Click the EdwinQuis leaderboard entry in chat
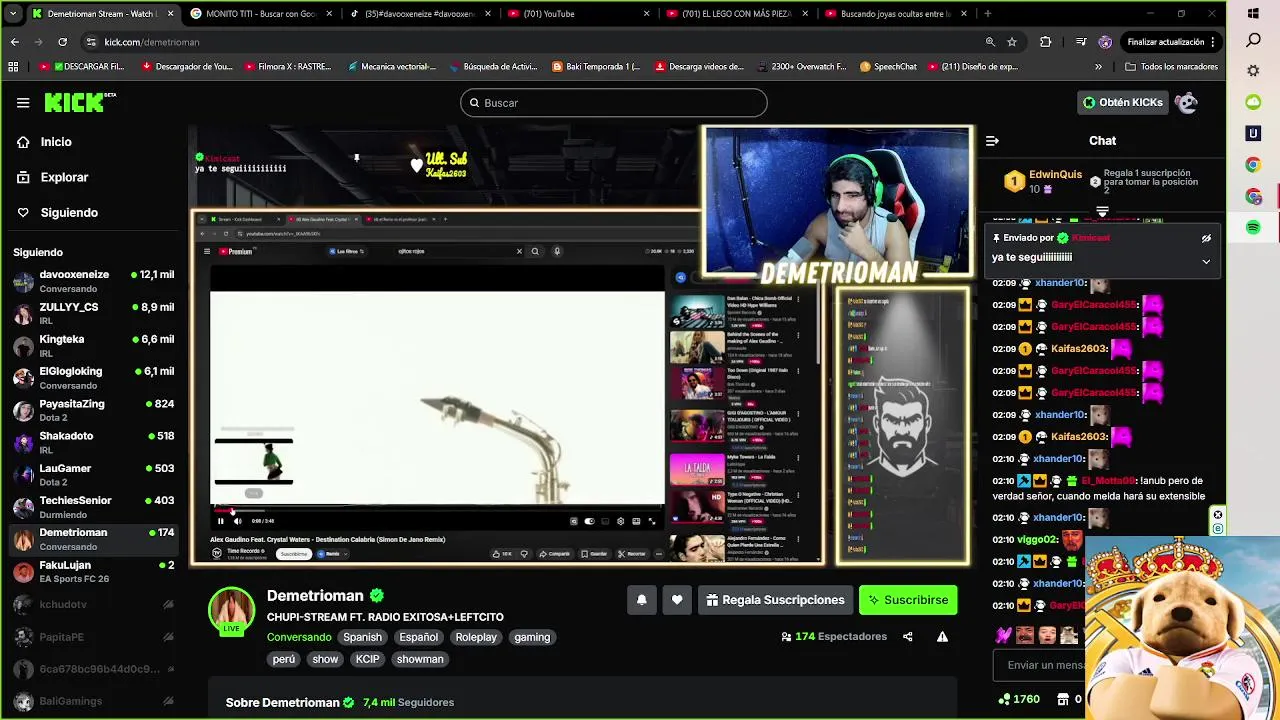 (x=1044, y=181)
